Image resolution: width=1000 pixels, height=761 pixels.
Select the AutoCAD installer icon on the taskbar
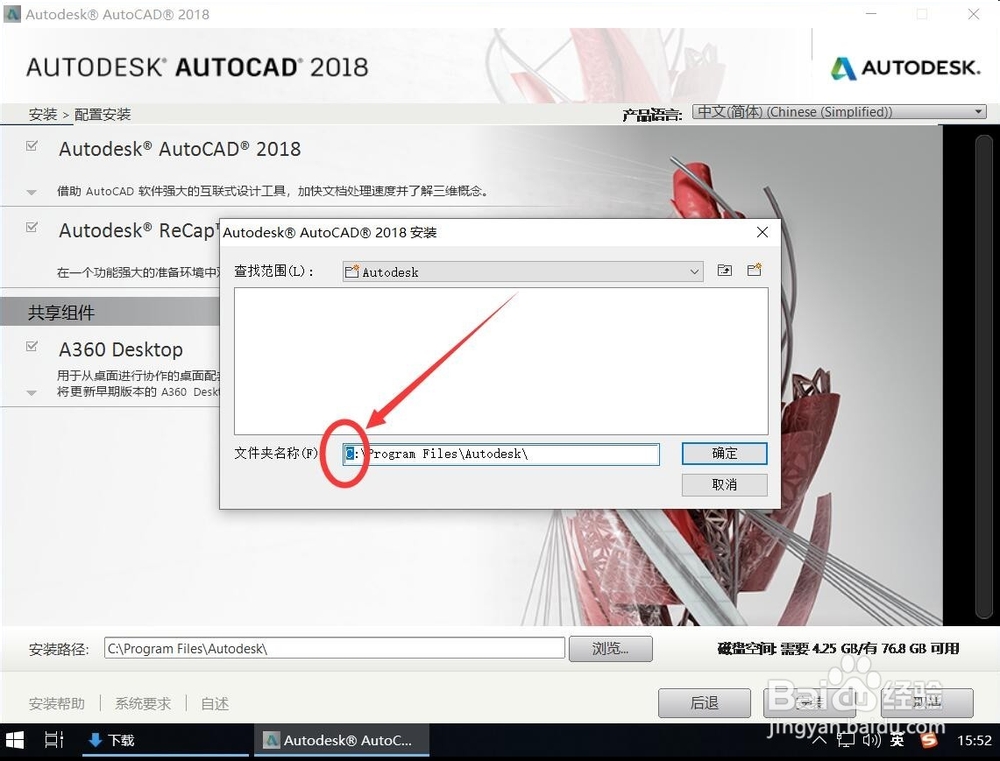340,740
